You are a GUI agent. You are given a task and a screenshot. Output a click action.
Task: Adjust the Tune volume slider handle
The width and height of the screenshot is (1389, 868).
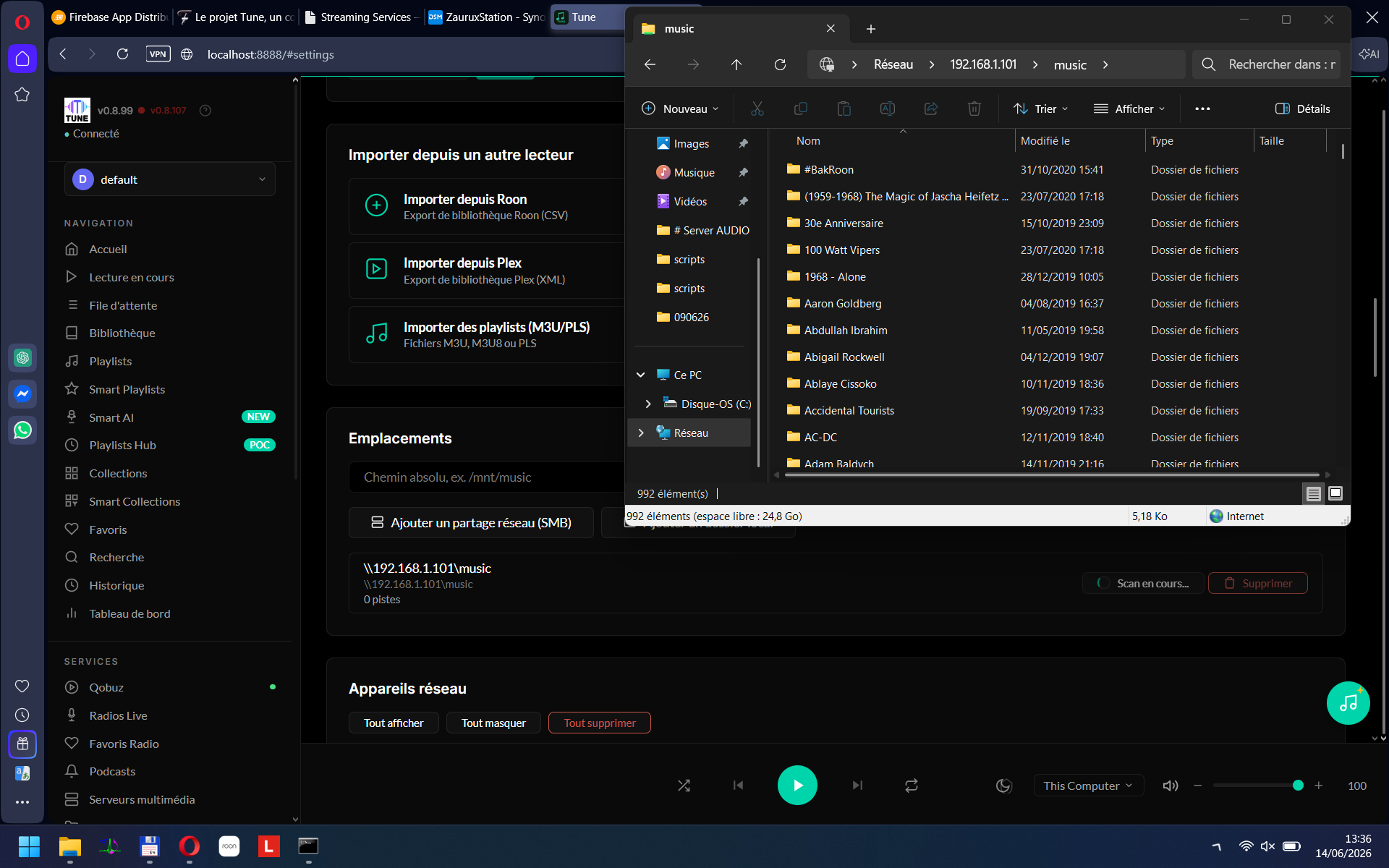coord(1298,786)
